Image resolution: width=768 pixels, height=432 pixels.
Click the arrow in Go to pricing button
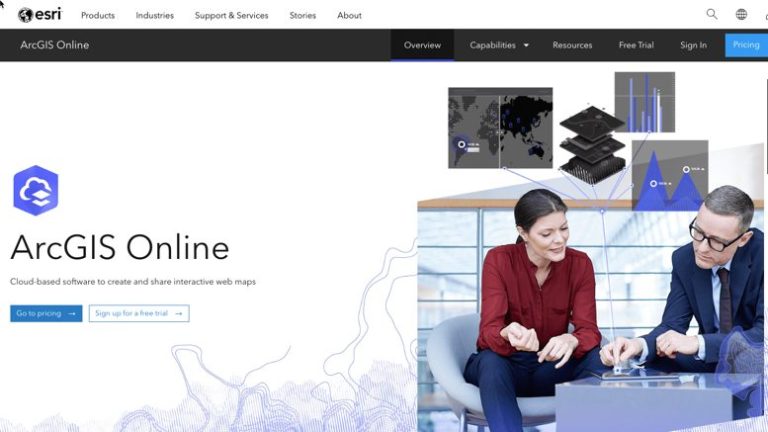[x=72, y=313]
